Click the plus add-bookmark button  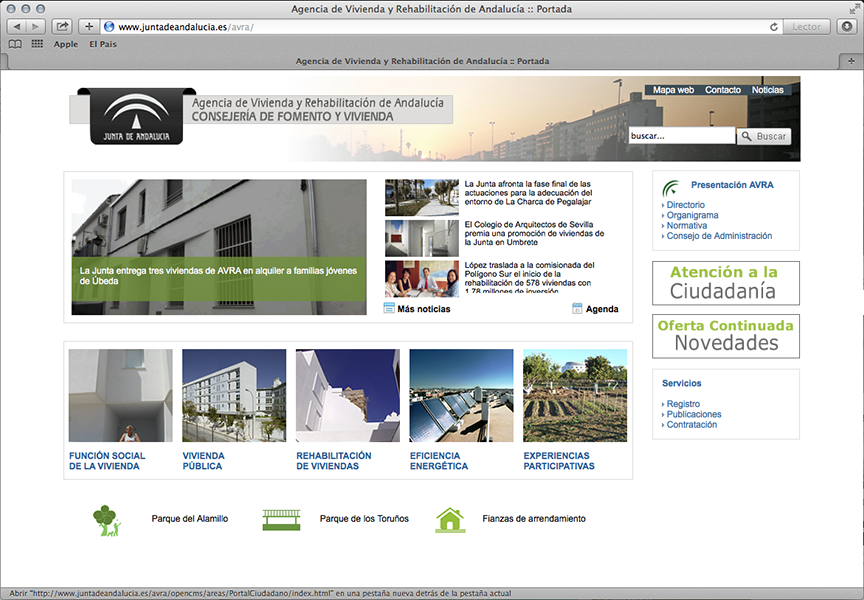pos(89,27)
